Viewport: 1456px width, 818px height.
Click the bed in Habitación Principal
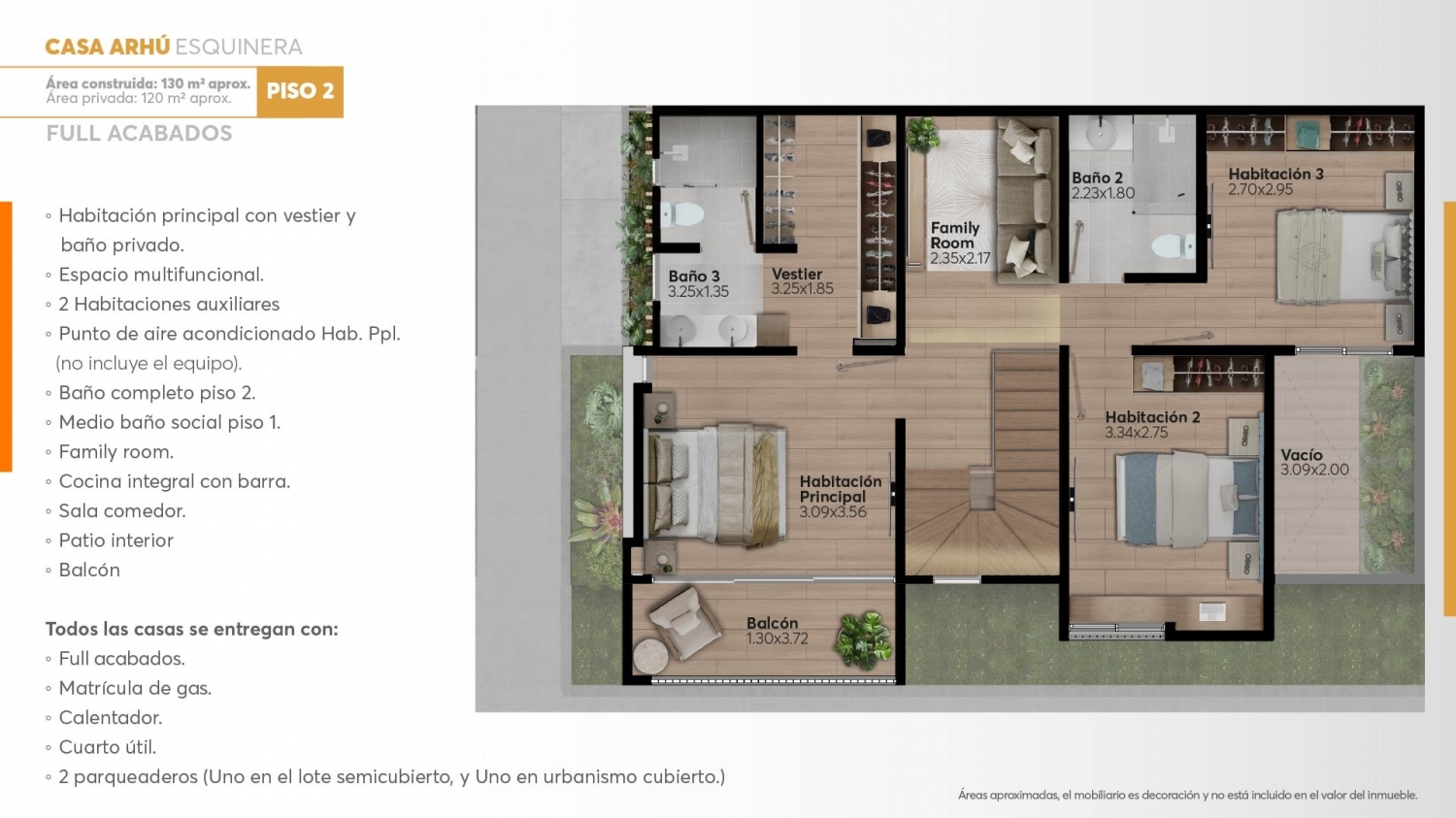[x=713, y=482]
